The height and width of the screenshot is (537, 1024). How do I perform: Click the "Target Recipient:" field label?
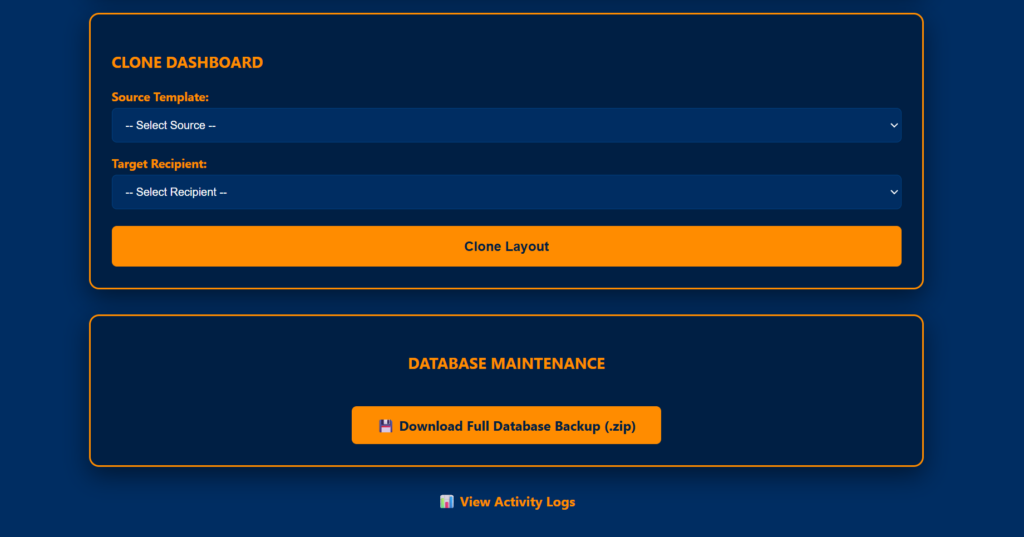pyautogui.click(x=159, y=163)
